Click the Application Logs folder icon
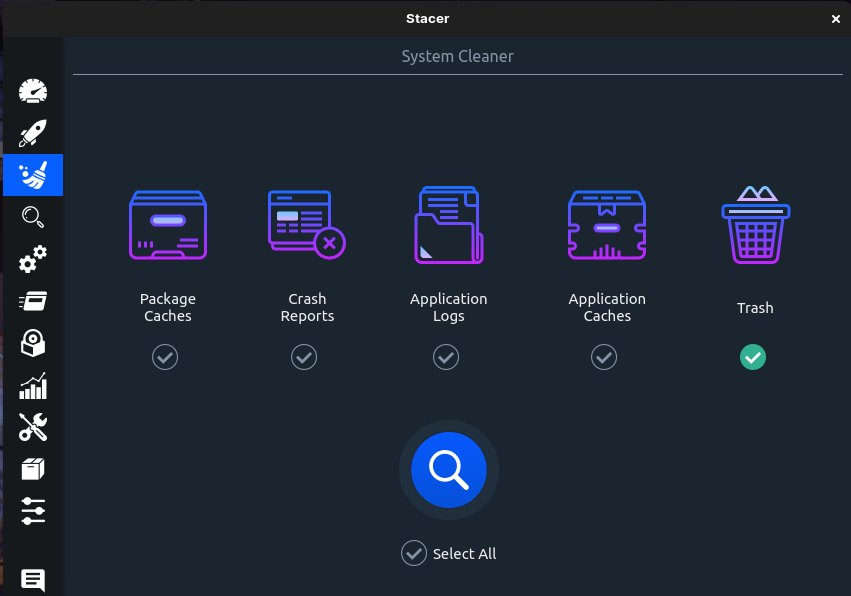Image resolution: width=851 pixels, height=596 pixels. (449, 225)
